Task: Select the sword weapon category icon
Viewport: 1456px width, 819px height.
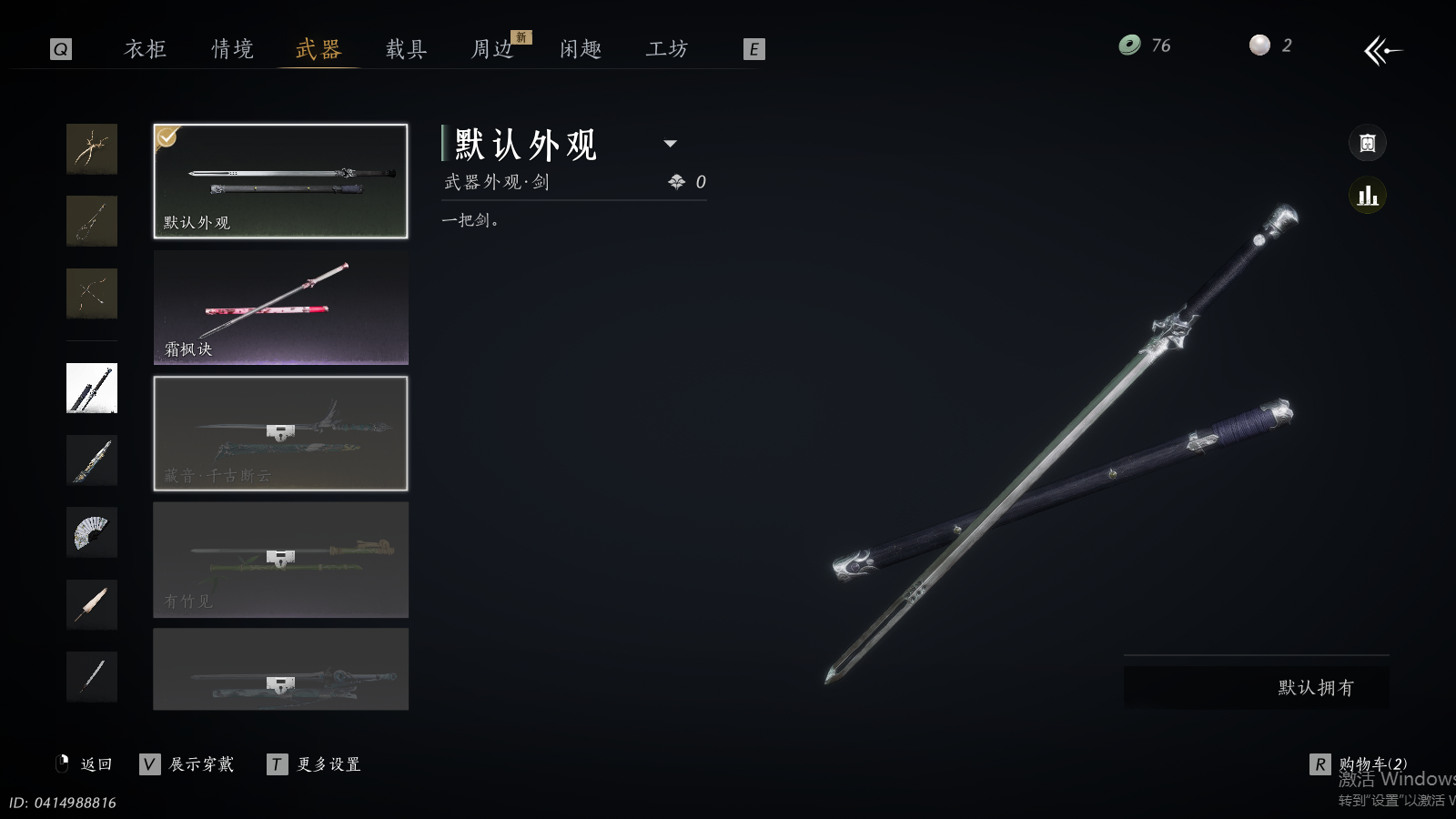Action: (x=92, y=388)
